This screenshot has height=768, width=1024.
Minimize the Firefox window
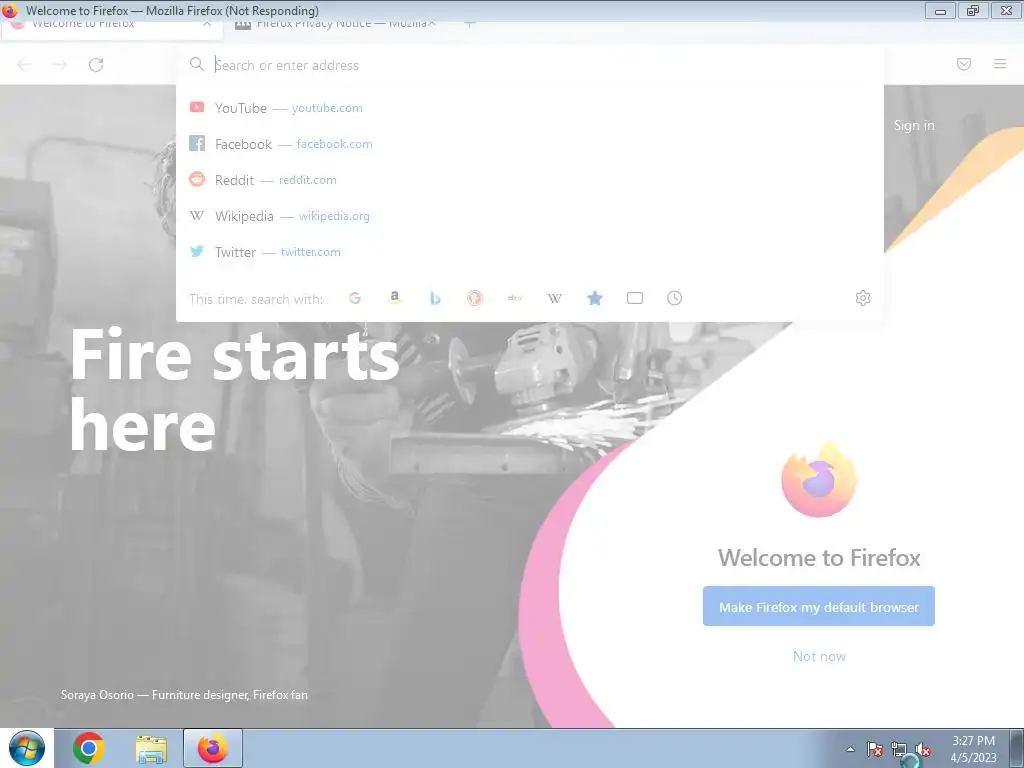coord(940,11)
